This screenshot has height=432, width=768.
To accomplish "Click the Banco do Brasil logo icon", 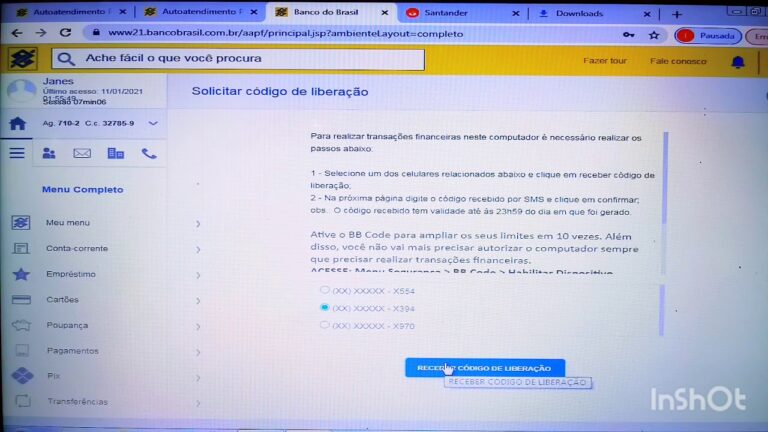I will (22, 59).
